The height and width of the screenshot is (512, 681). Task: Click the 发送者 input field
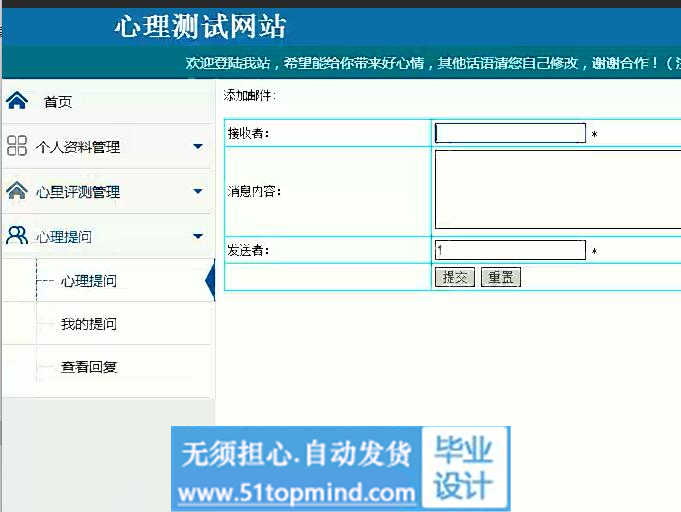[x=510, y=250]
